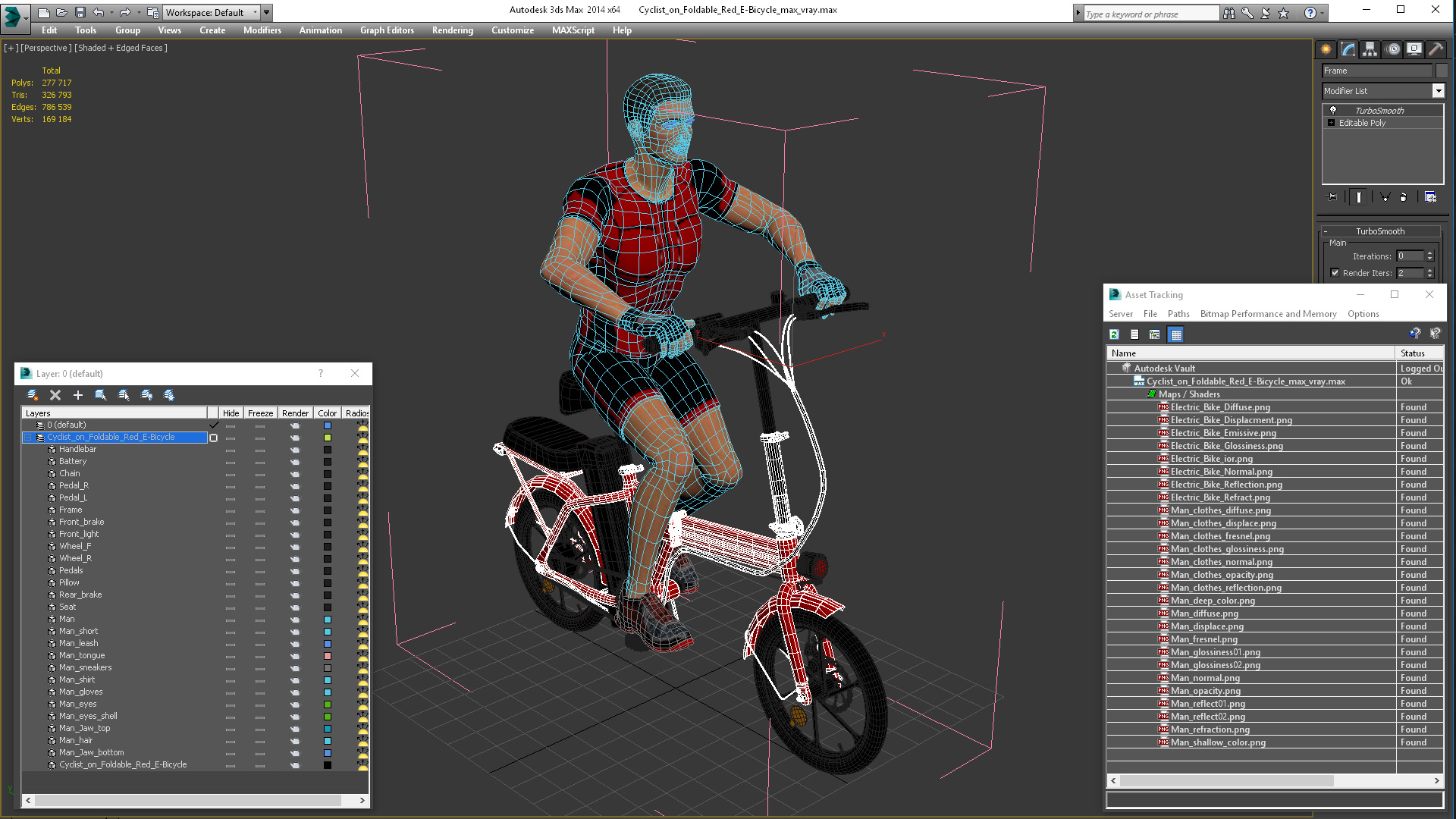Make Cyclist_on_Foldable_Red_E-Bicycle layer current via checkbox
The image size is (1456, 819).
[x=213, y=438]
